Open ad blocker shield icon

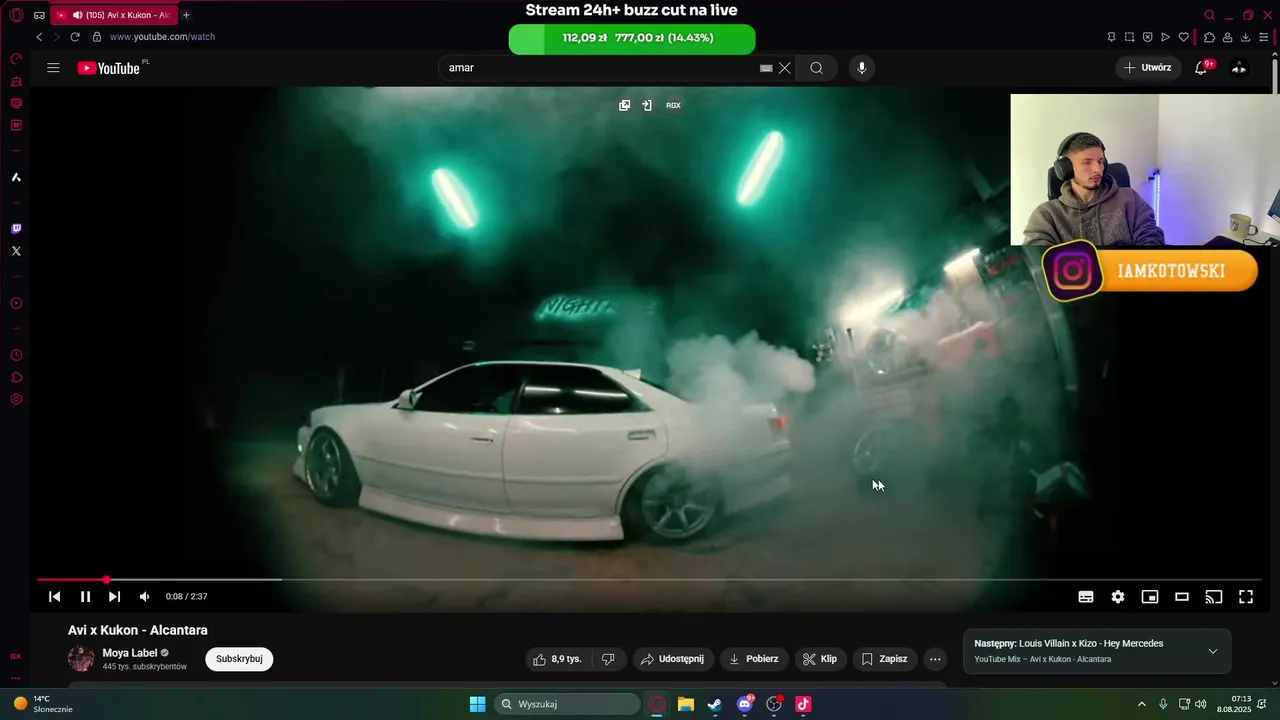[1147, 37]
